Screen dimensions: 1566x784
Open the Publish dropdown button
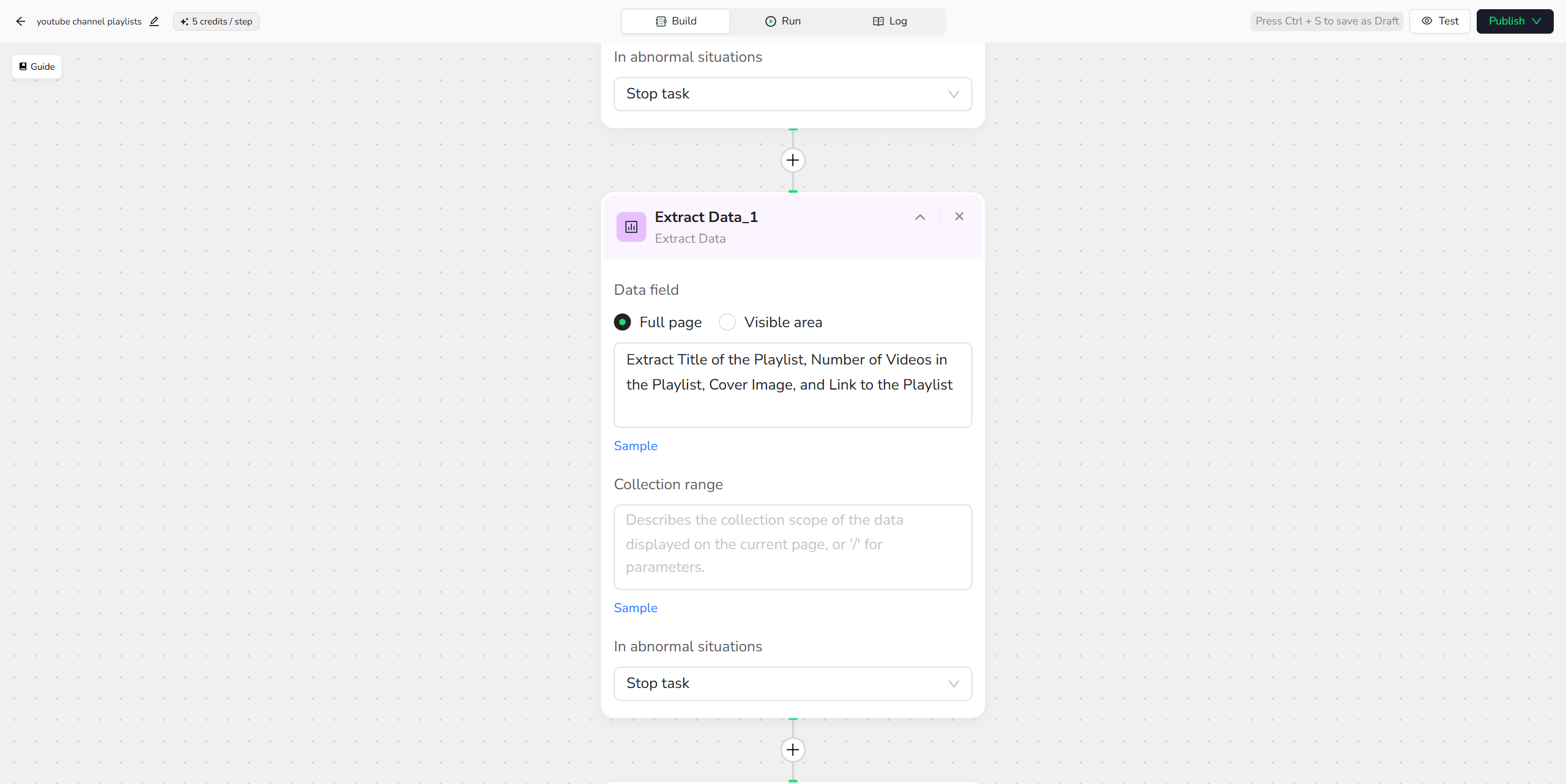(1515, 21)
